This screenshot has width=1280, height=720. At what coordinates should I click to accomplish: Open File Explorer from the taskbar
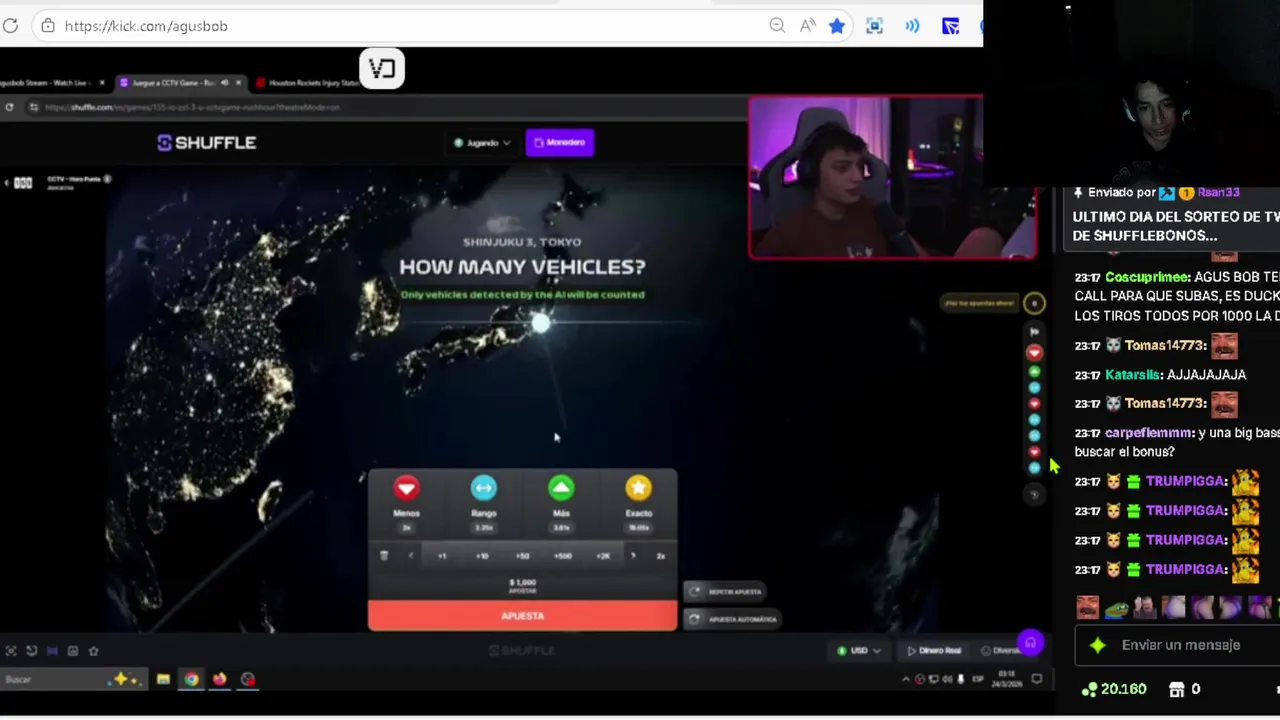pyautogui.click(x=163, y=680)
